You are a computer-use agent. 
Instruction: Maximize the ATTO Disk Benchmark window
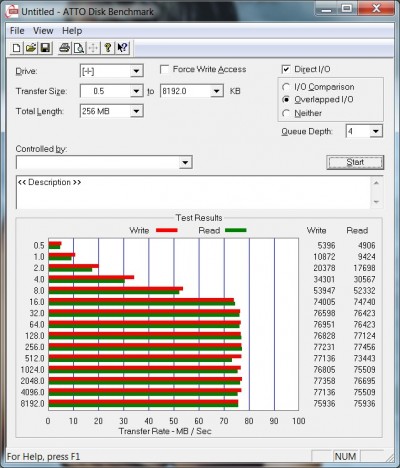347,9
